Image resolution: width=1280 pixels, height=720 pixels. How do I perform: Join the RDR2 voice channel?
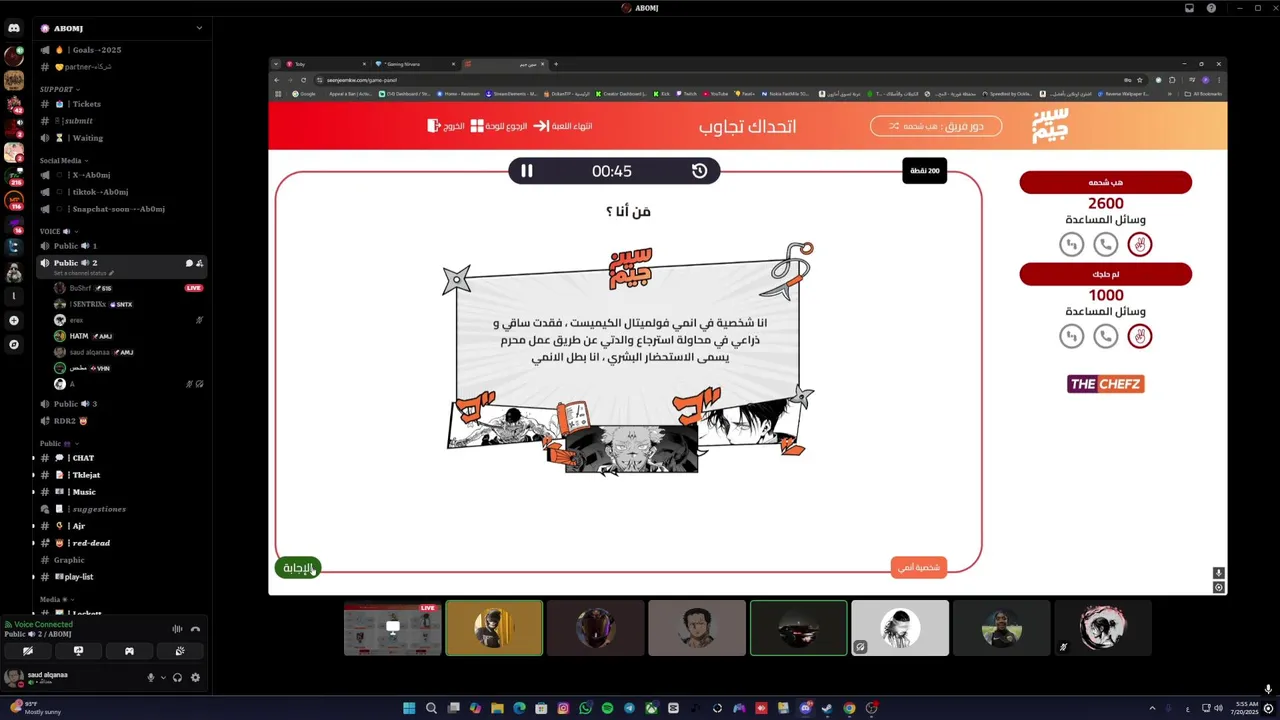coord(120,421)
